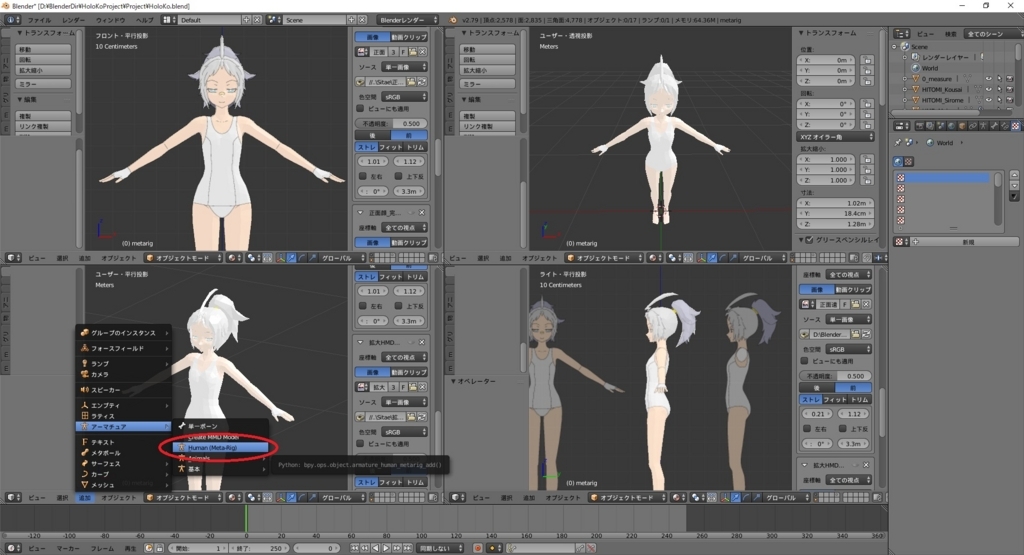Choose Human (Meta-Rig) from armature submenu
Screen dimensions: 1024x555
click(219, 448)
